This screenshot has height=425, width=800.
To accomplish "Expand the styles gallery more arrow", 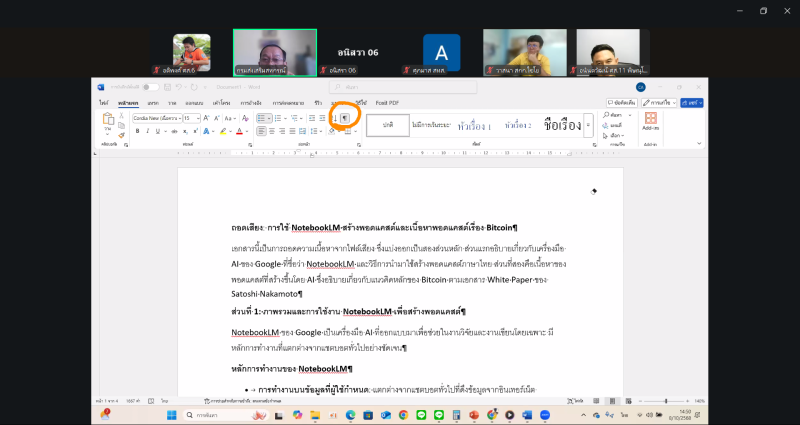I will pyautogui.click(x=589, y=125).
